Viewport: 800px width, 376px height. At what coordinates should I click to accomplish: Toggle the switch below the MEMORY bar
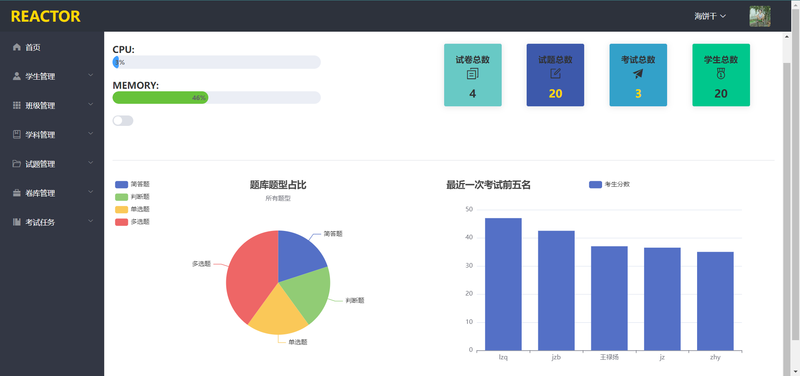tap(123, 120)
